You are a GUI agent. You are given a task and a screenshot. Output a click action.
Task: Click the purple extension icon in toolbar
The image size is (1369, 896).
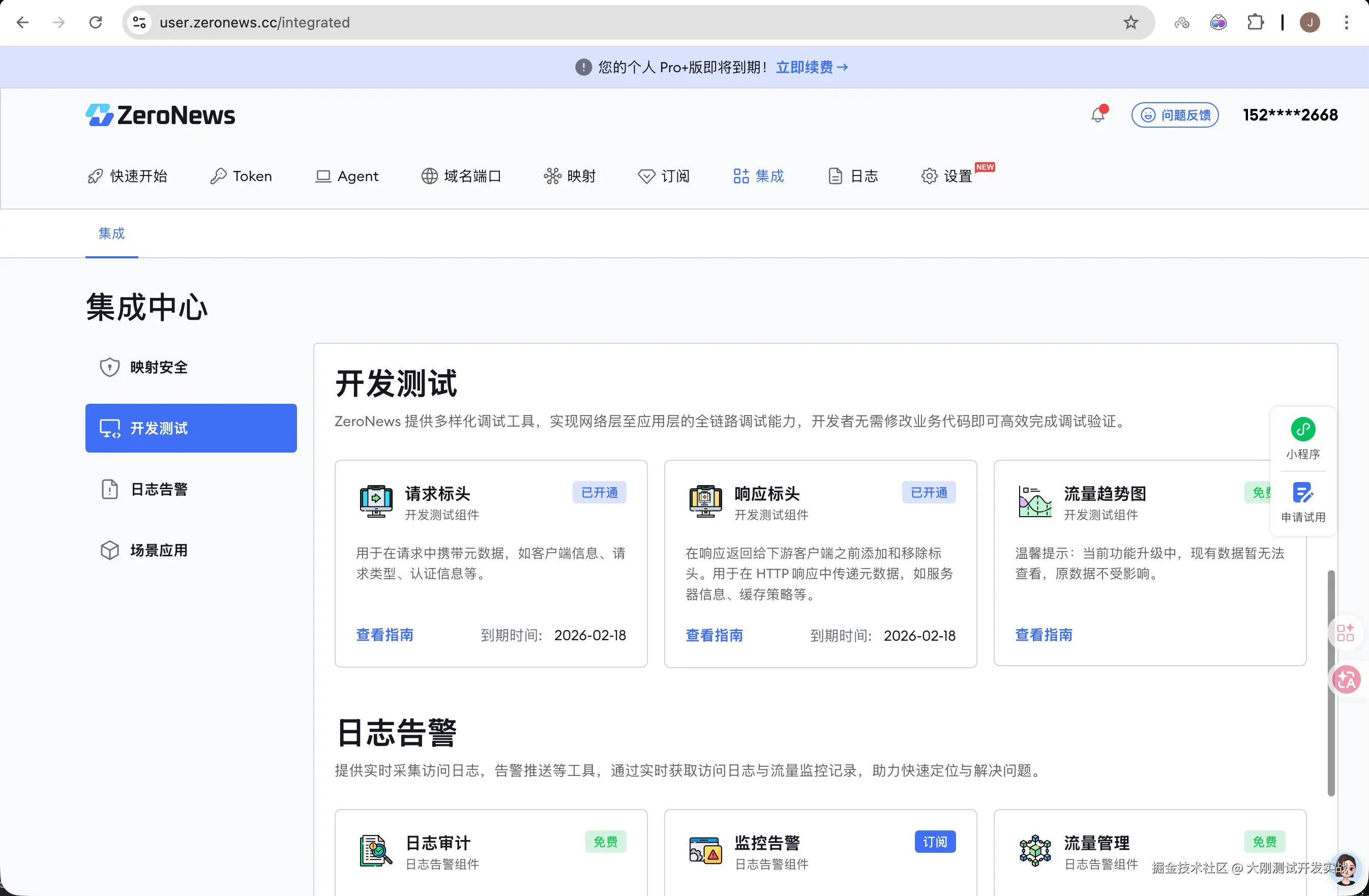(1218, 22)
